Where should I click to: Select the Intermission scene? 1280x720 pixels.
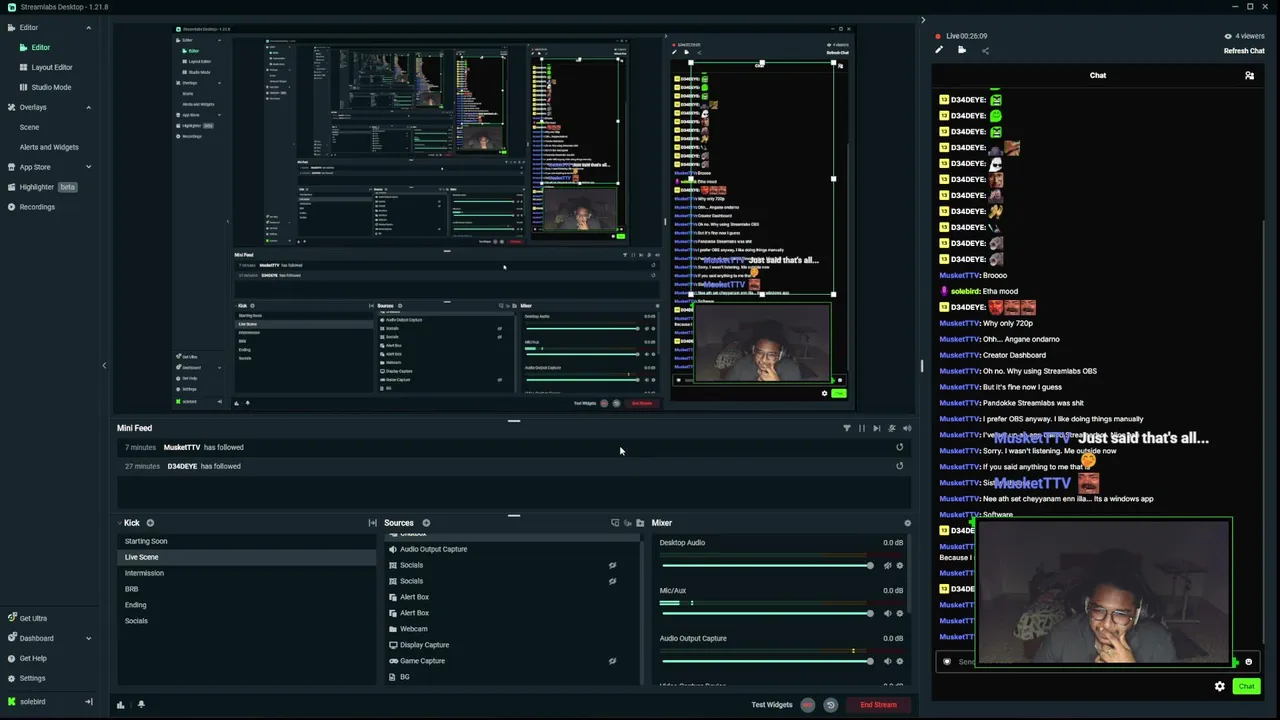246,573
